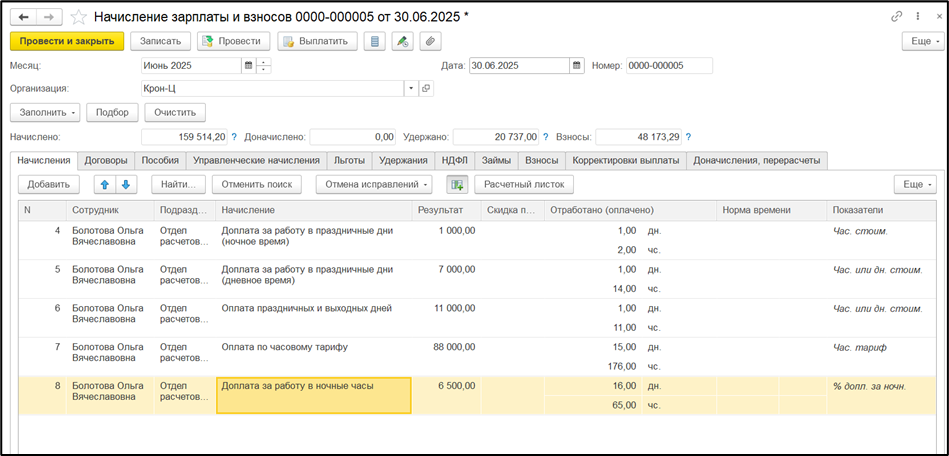The image size is (949, 456).
Task: Switch to the НДФЛ tab
Action: [x=454, y=160]
